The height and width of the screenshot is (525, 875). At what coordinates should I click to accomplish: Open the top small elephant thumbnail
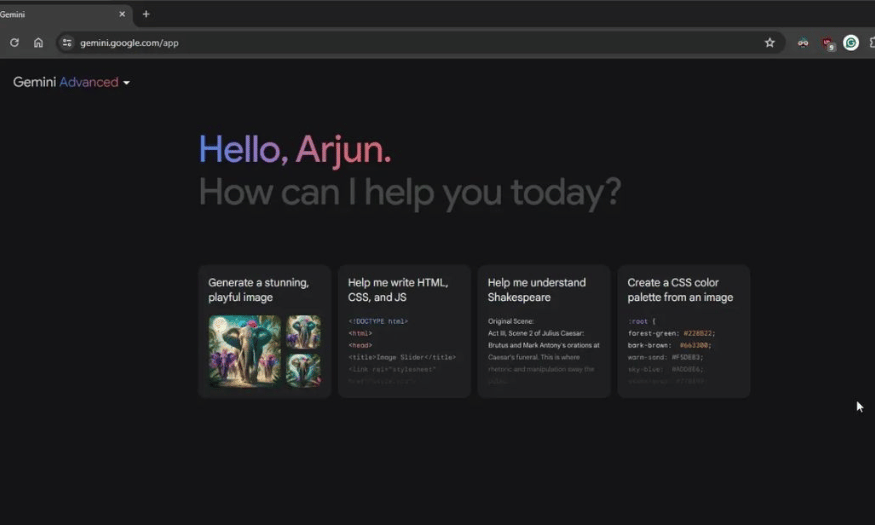pyautogui.click(x=304, y=332)
